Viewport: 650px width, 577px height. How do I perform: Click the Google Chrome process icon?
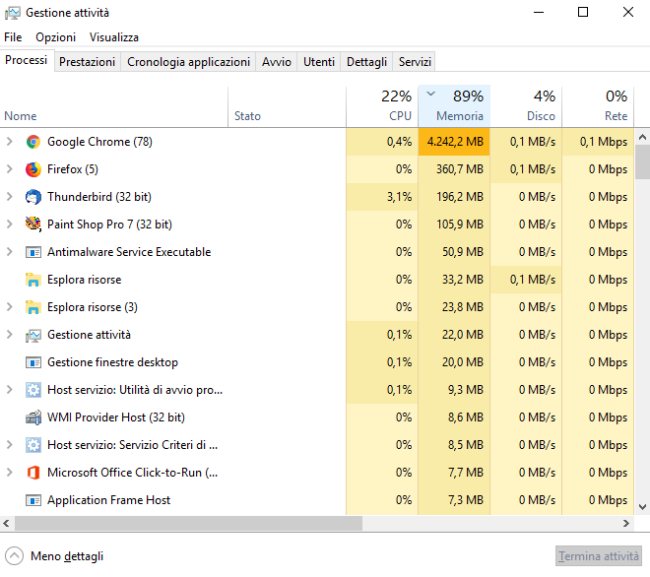pyautogui.click(x=33, y=142)
